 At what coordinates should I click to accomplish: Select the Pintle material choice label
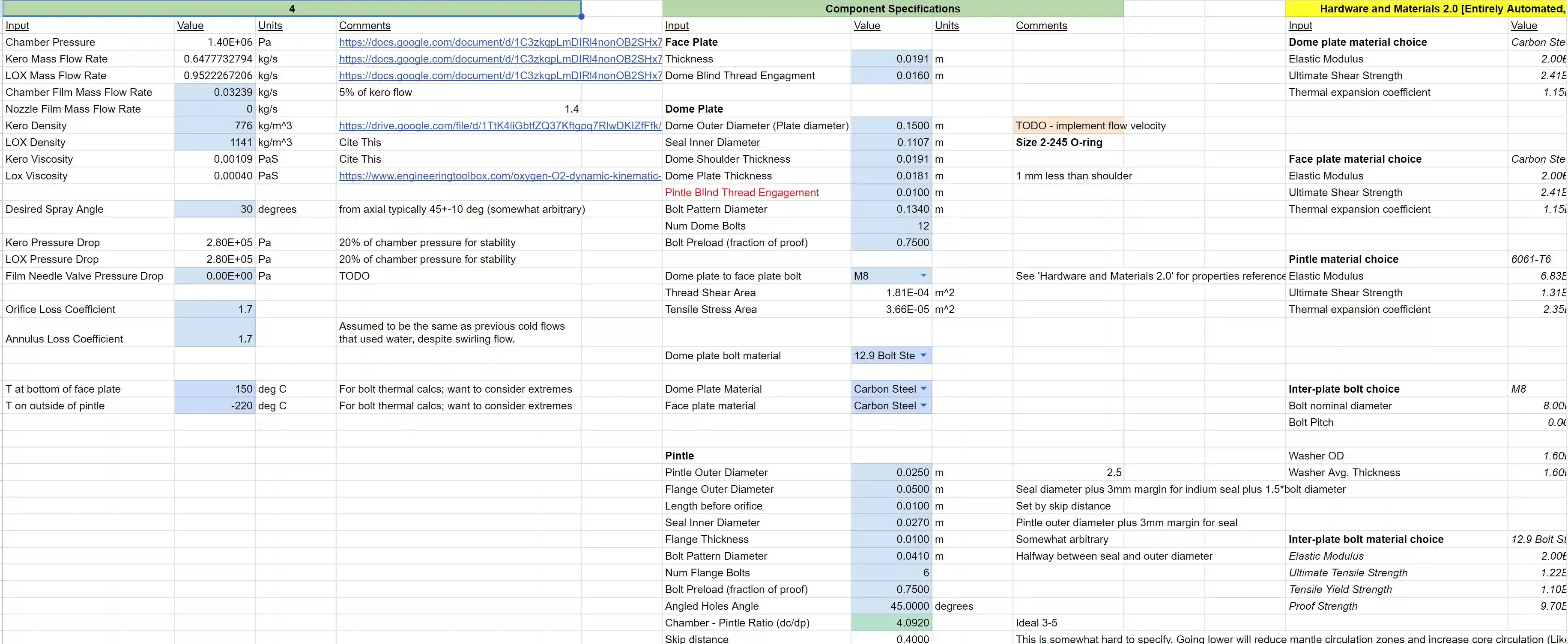[x=1343, y=259]
